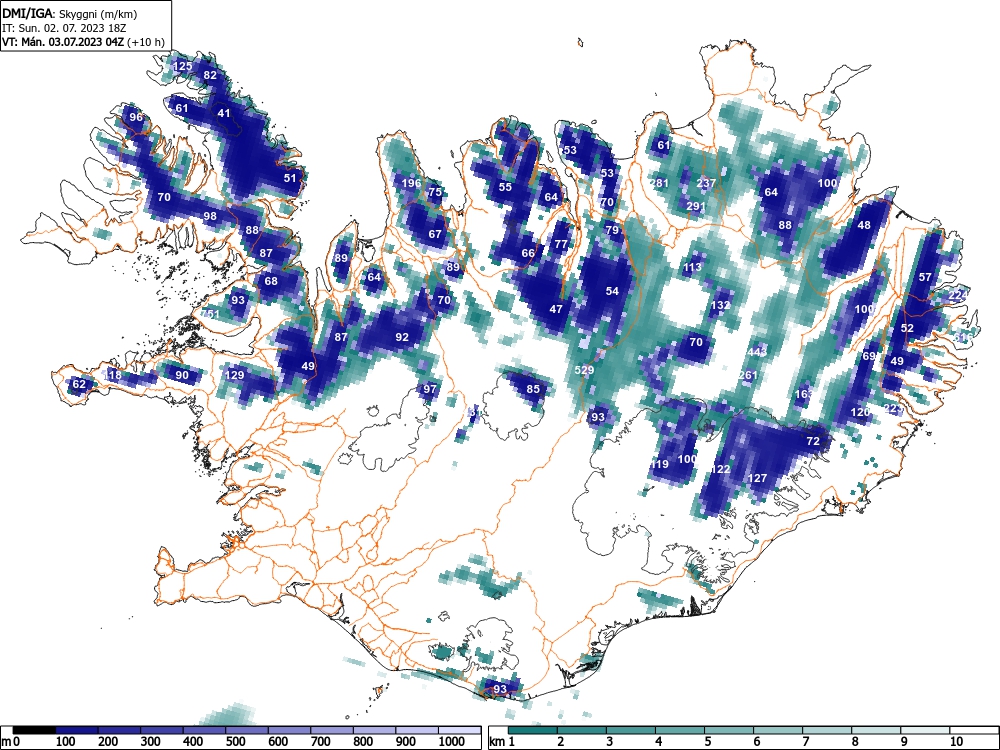Select the 'IT: Sun. 02. 07. 2023 18Z' line
The image size is (1000, 750).
click(64, 28)
